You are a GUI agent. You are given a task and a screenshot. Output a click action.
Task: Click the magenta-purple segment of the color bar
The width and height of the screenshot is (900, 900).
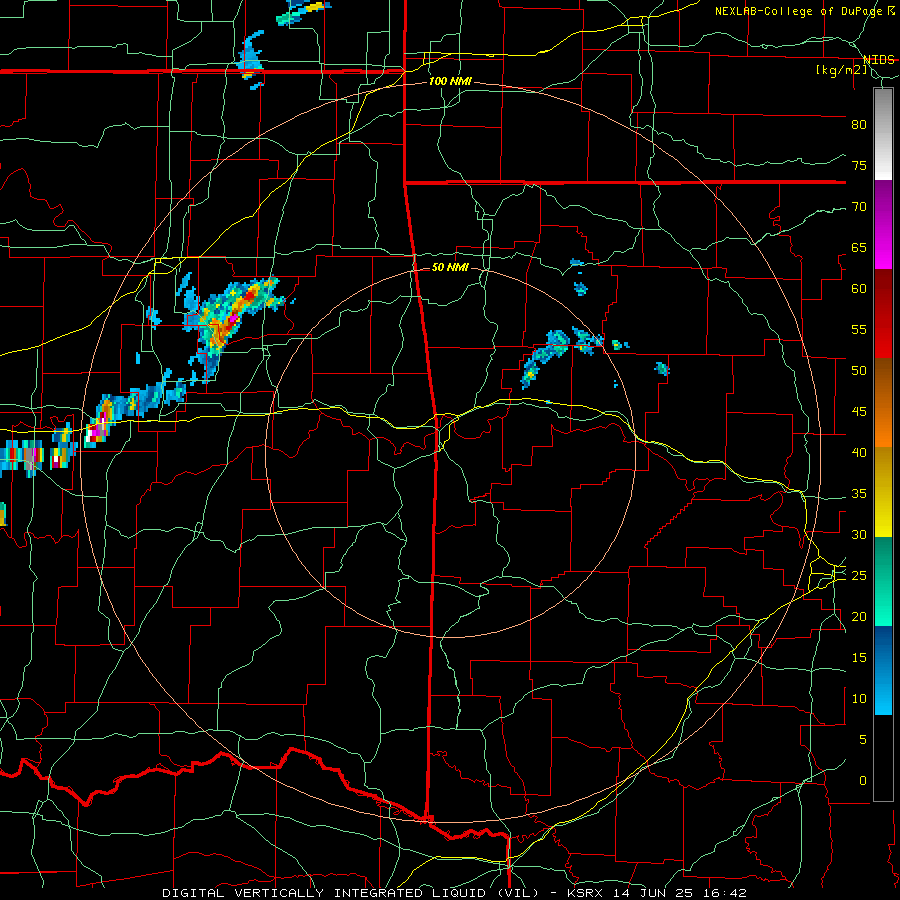tap(883, 224)
